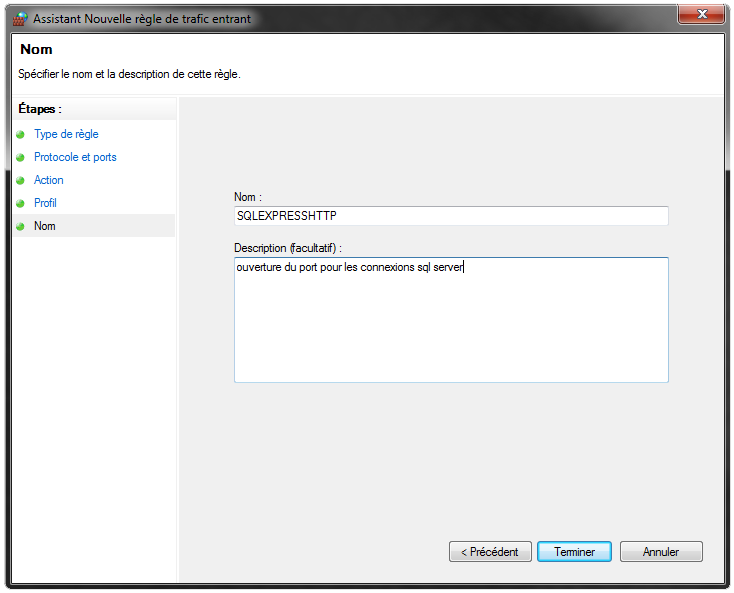
Task: Click the Nom heading at top
Action: [x=37, y=49]
